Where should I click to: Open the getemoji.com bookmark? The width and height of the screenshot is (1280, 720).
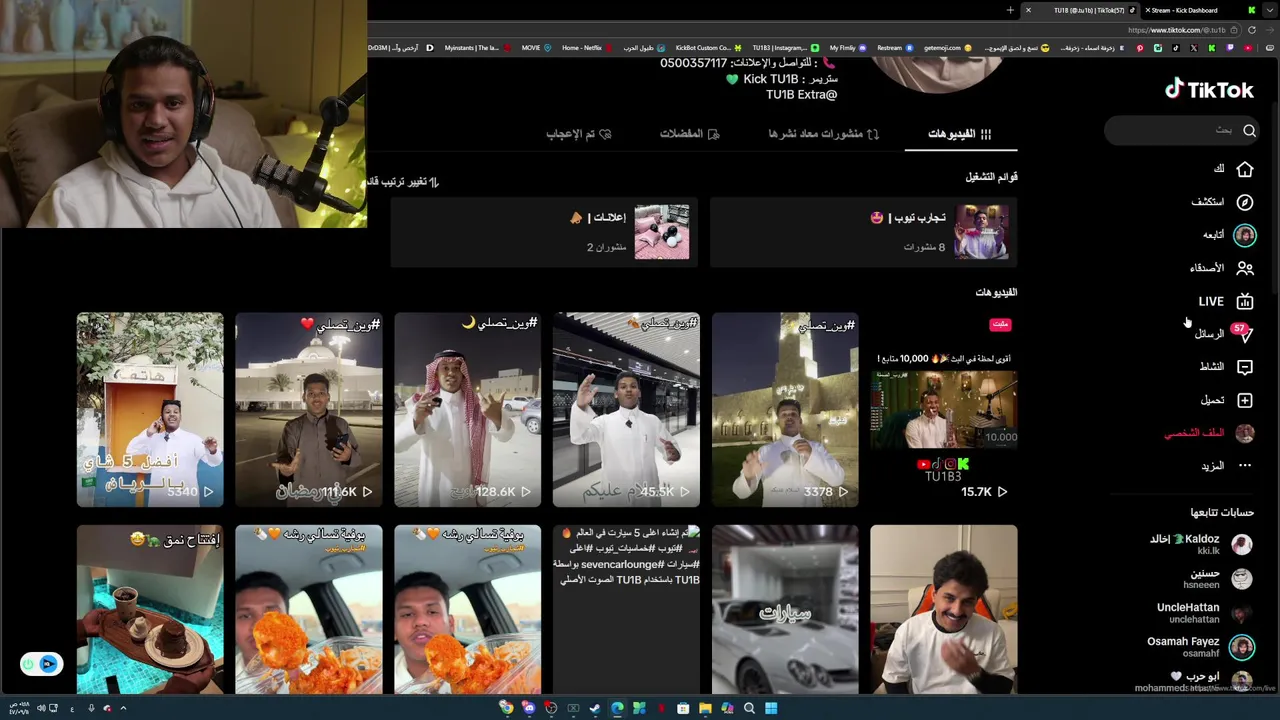coord(946,48)
